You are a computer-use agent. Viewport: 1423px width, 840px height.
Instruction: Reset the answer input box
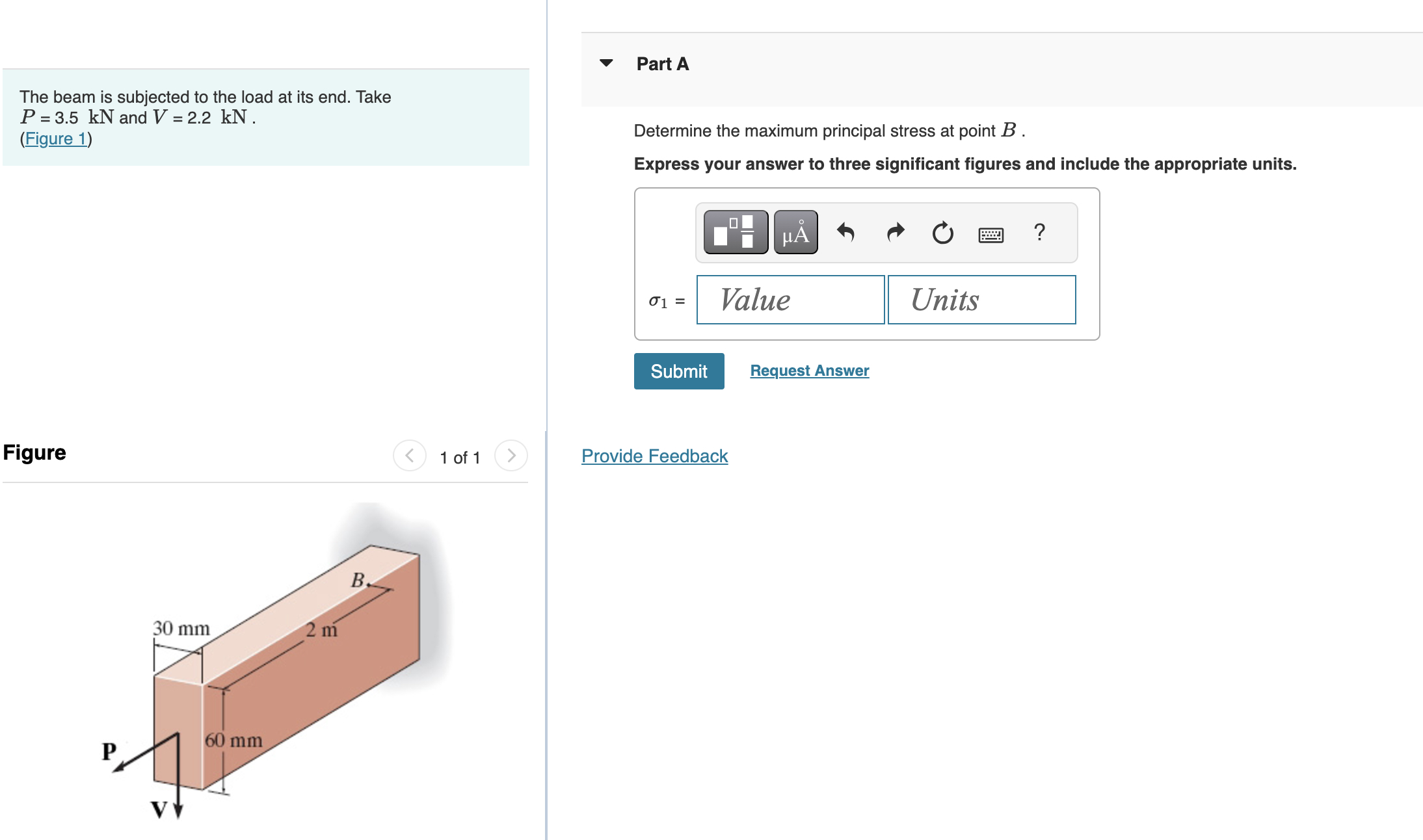coord(942,233)
